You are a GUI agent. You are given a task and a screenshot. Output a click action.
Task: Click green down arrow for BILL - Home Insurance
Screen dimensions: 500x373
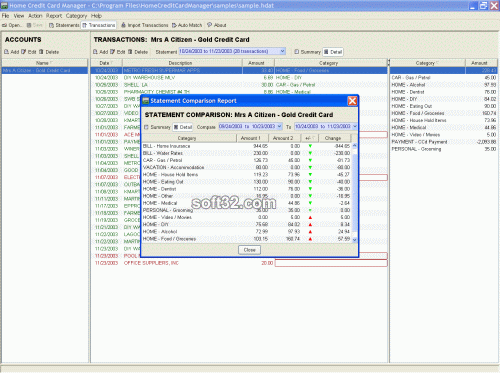coord(310,146)
